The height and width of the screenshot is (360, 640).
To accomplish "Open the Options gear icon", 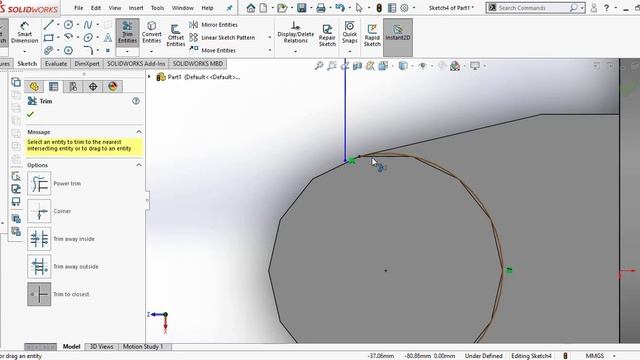I will click(x=404, y=8).
